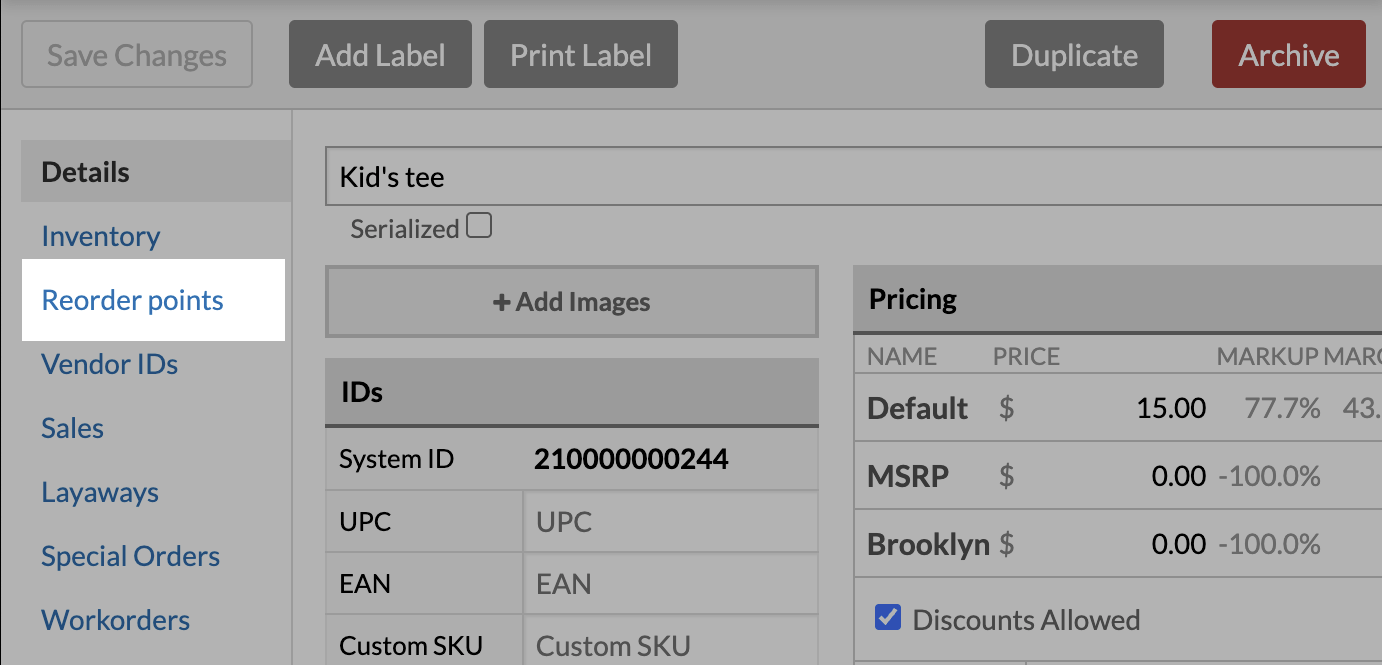Open the Sales section
1382x665 pixels.
coord(73,428)
